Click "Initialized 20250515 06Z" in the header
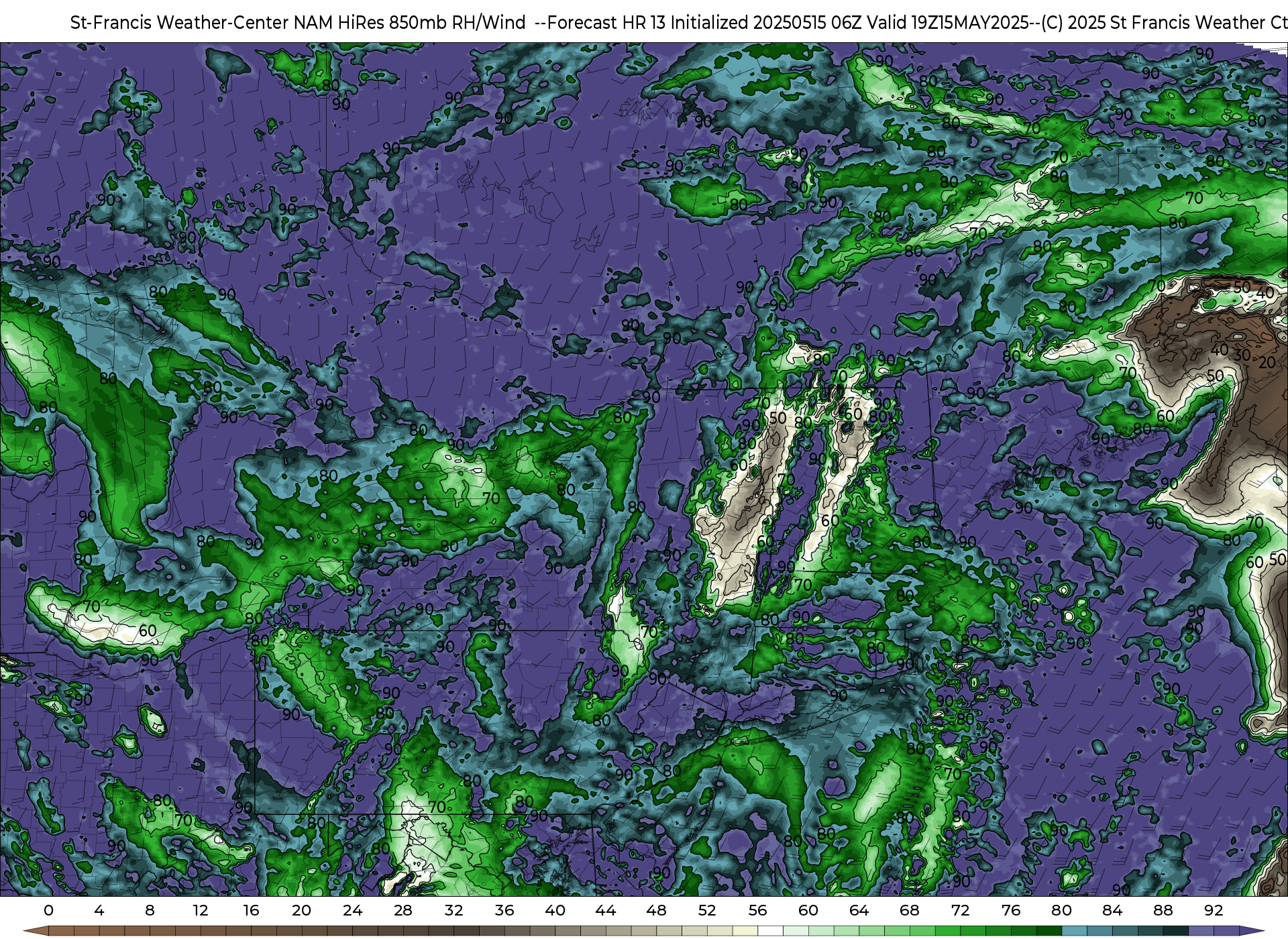 767,23
